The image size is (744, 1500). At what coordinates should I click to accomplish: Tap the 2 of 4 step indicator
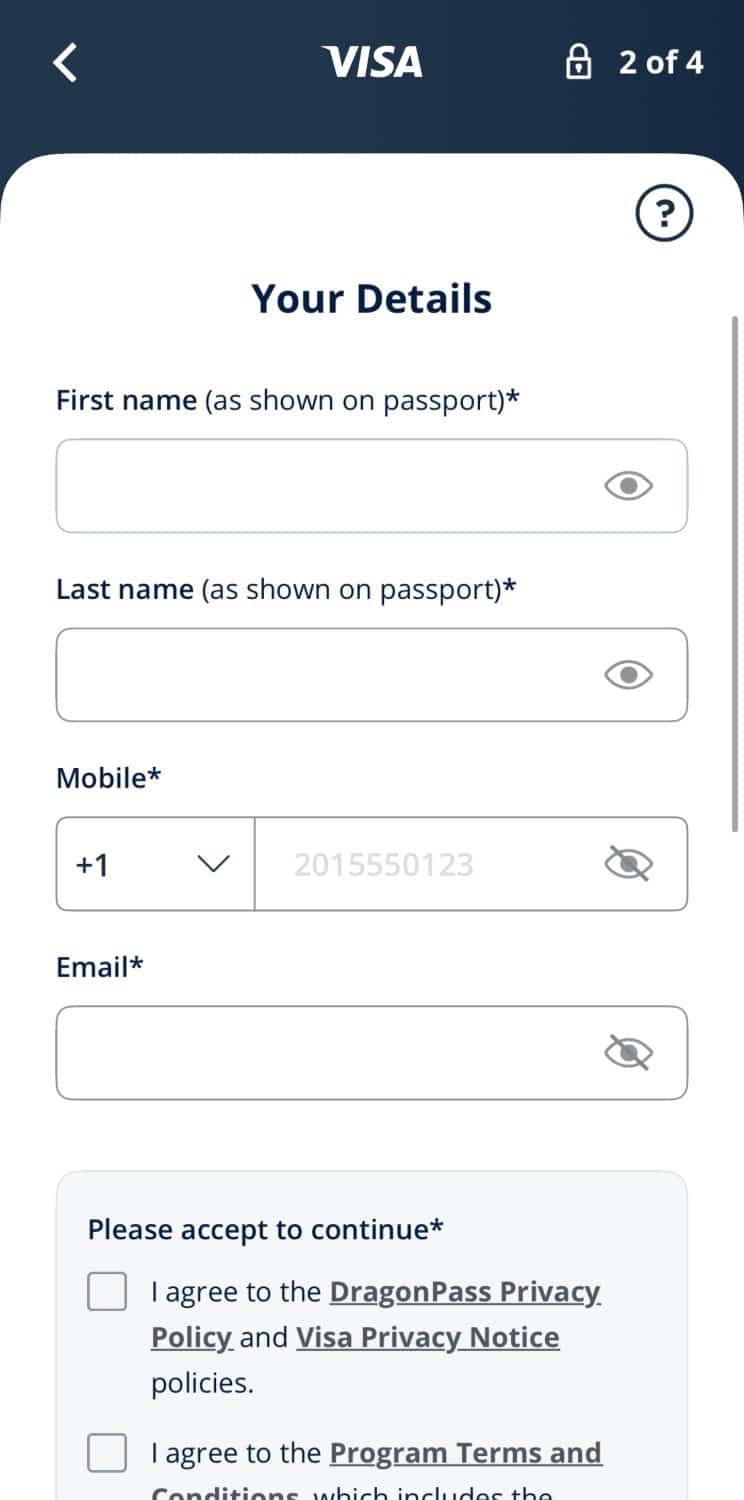point(660,63)
